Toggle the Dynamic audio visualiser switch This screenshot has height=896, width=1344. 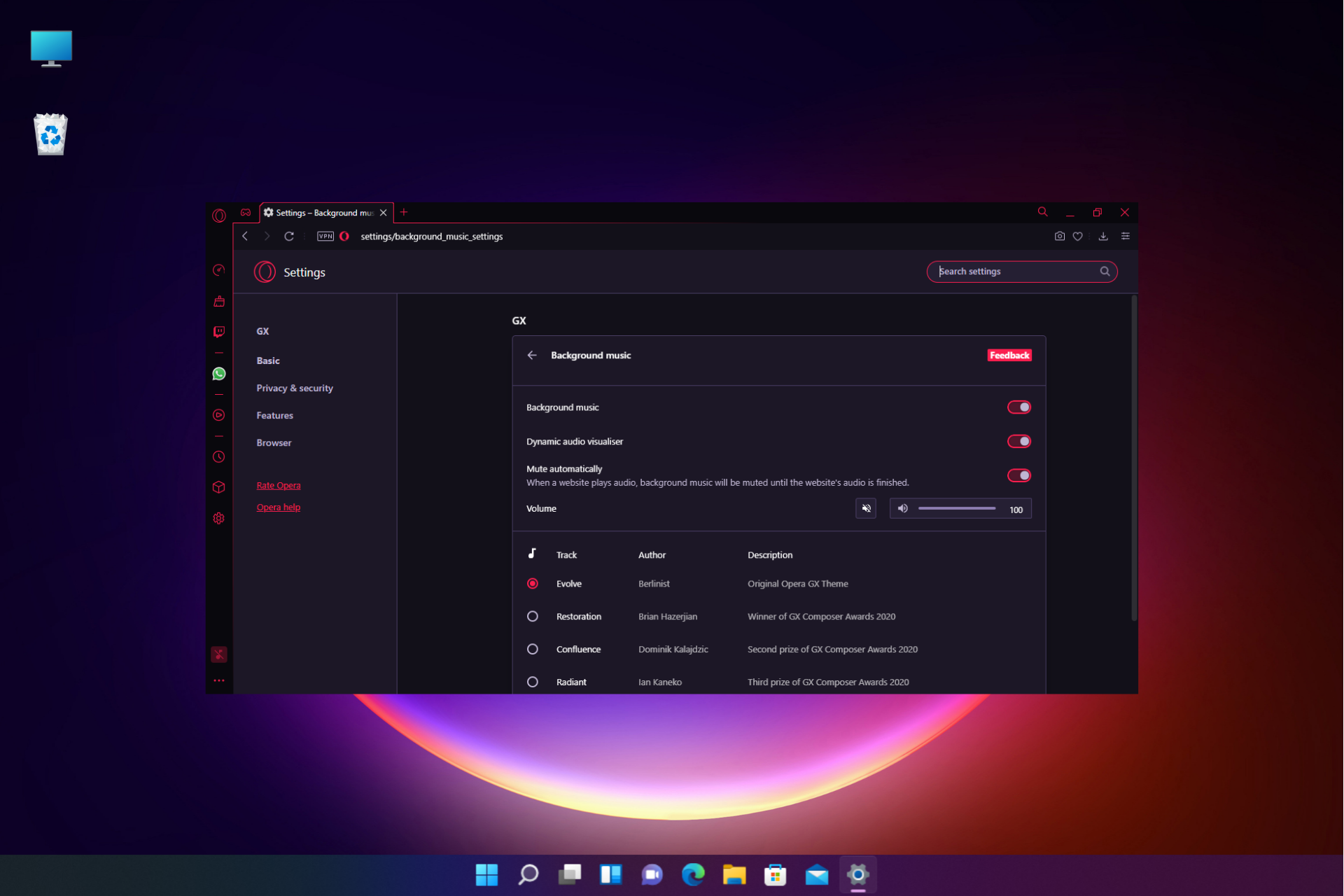(1019, 441)
